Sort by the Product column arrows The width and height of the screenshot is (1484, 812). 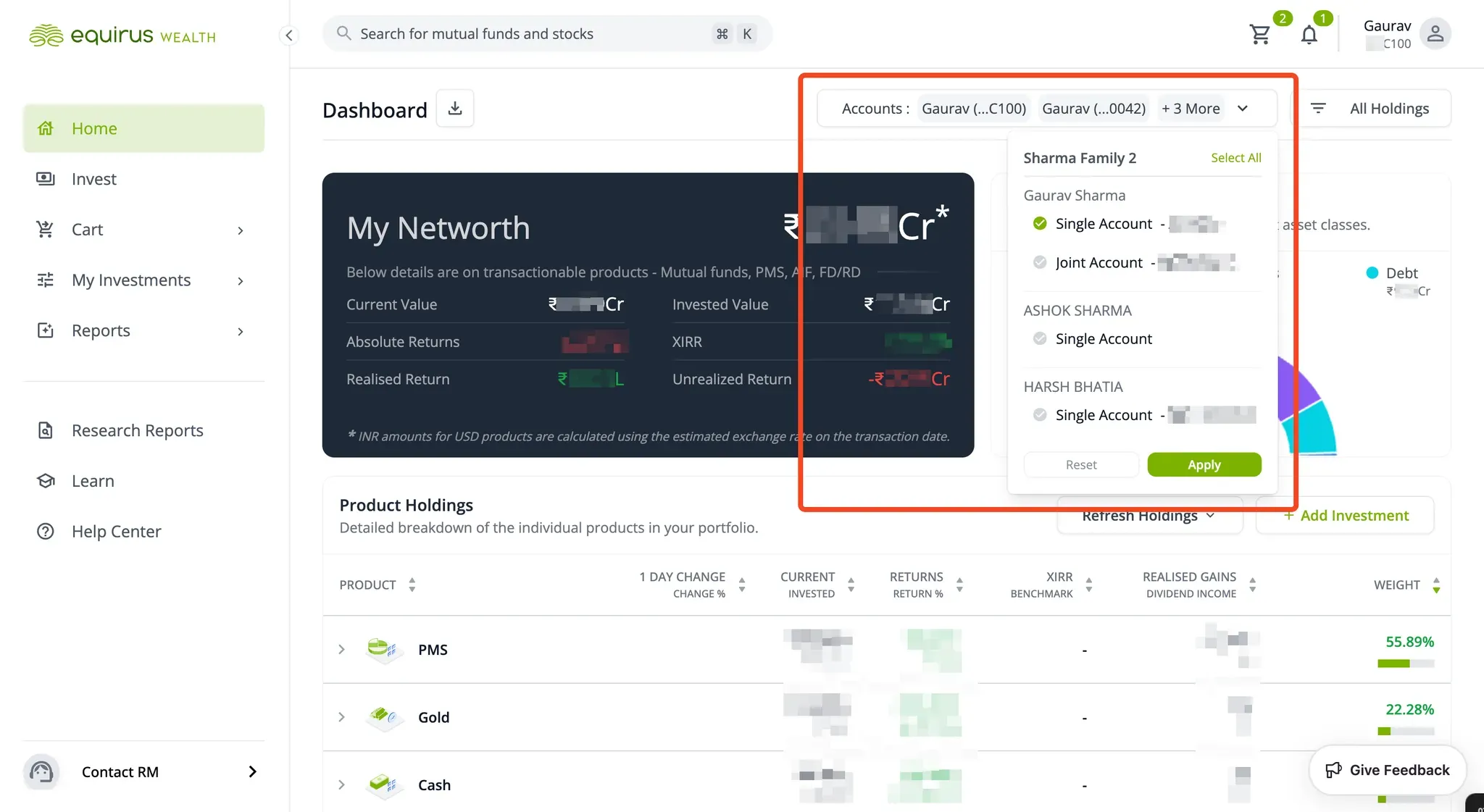[x=412, y=585]
